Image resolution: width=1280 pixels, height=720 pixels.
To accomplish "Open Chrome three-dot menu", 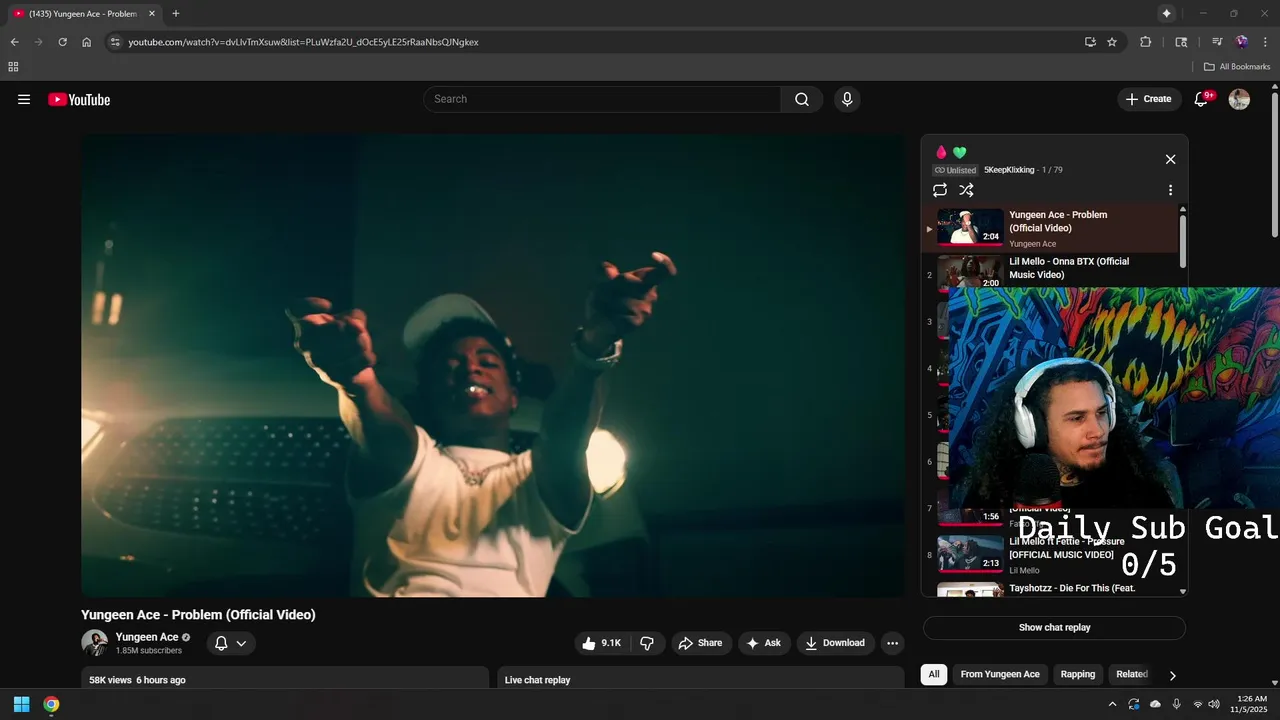I will point(1265,42).
